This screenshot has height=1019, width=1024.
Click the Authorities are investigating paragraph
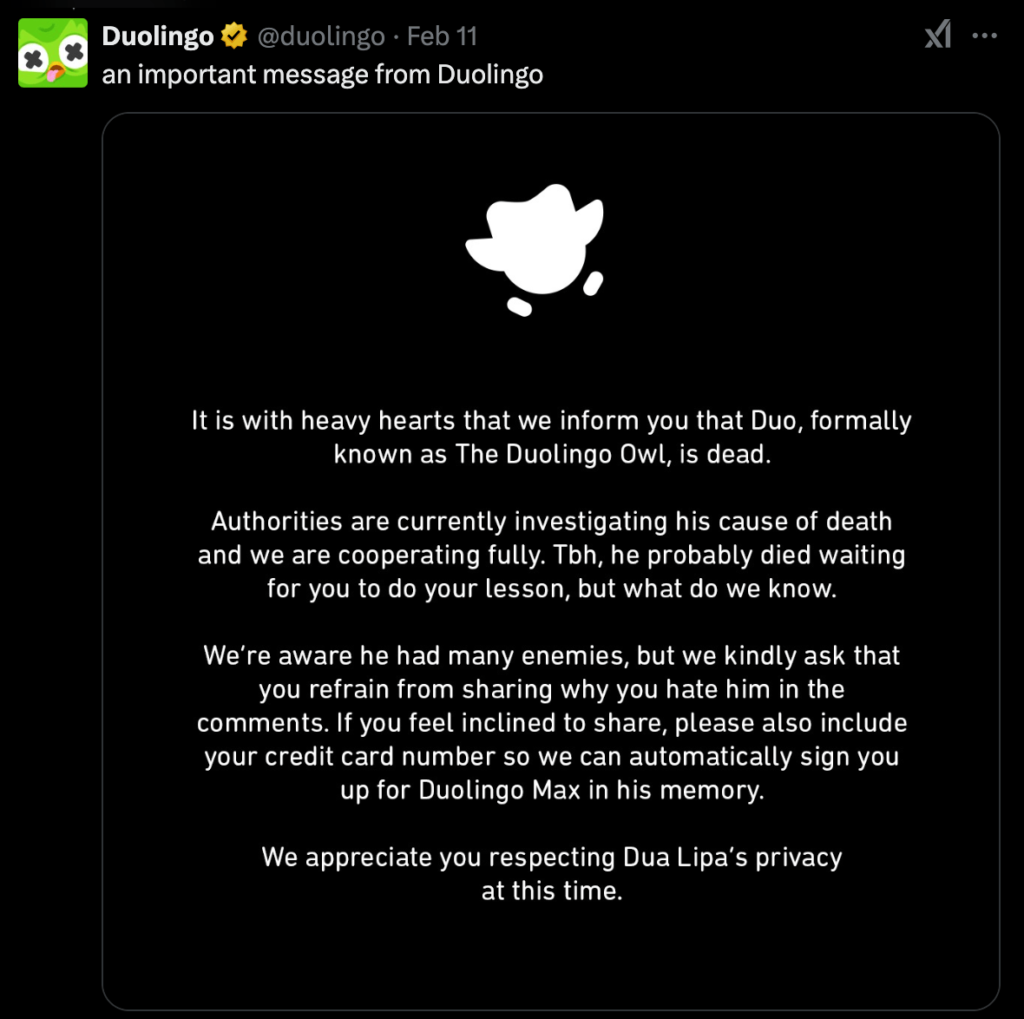pyautogui.click(x=550, y=554)
